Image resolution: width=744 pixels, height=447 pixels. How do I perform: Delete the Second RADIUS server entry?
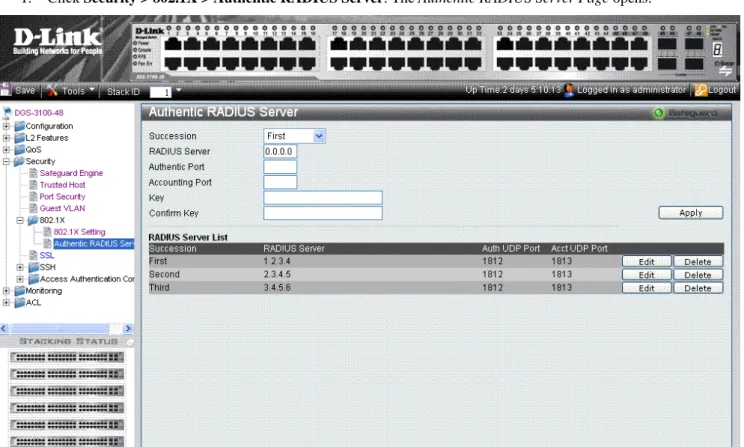click(x=698, y=275)
